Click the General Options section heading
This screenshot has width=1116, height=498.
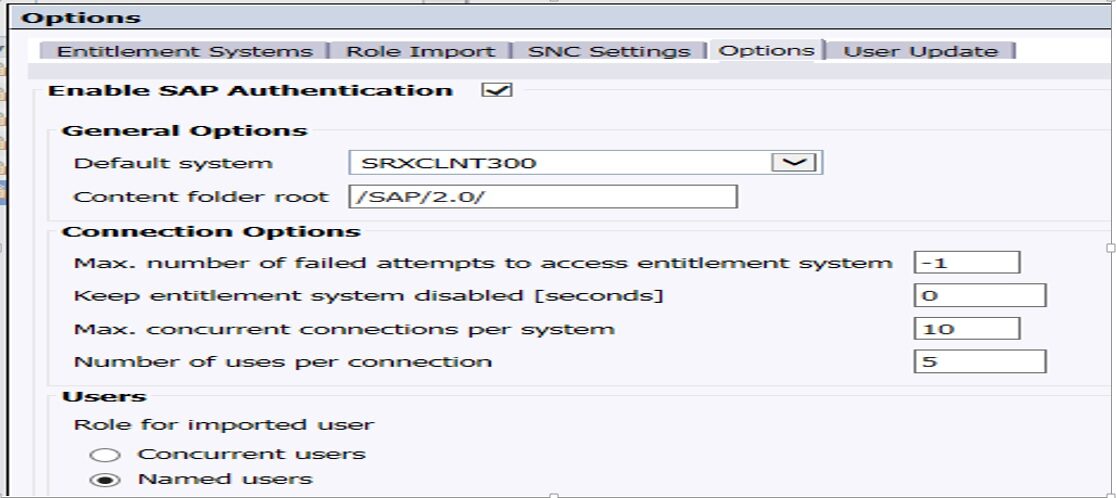(184, 131)
